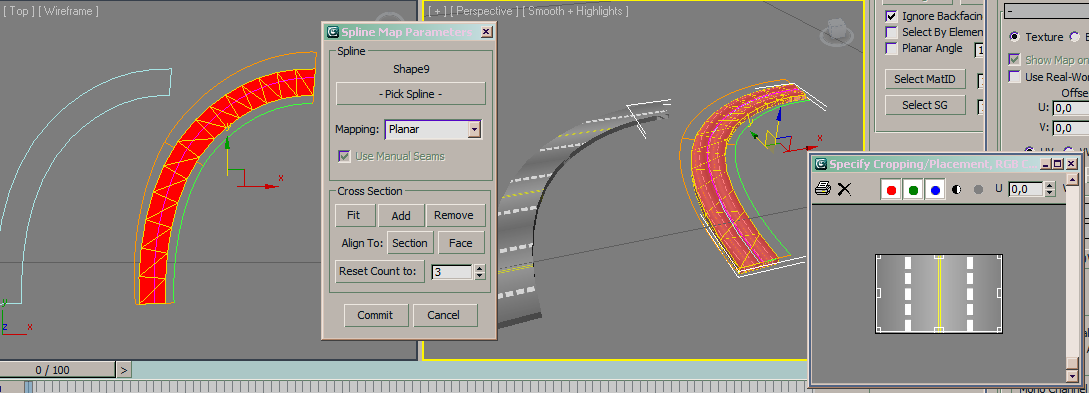1089x393 pixels.
Task: Click Commit in Spline Map Parameters
Action: (x=376, y=315)
